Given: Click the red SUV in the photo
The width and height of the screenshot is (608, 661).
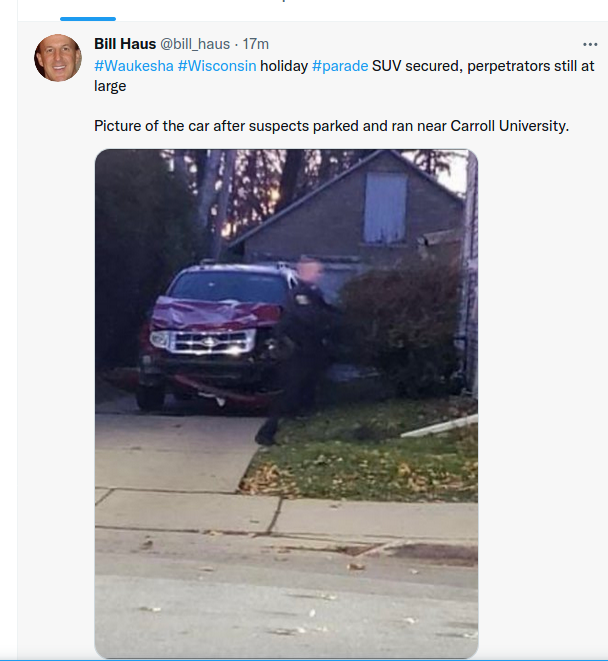Looking at the screenshot, I should pos(211,335).
